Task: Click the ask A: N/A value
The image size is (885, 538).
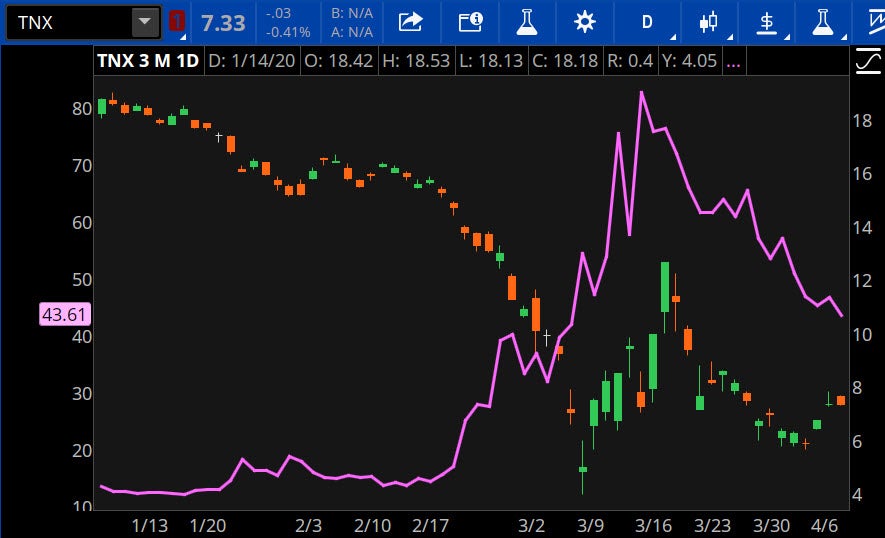Action: 352,32
